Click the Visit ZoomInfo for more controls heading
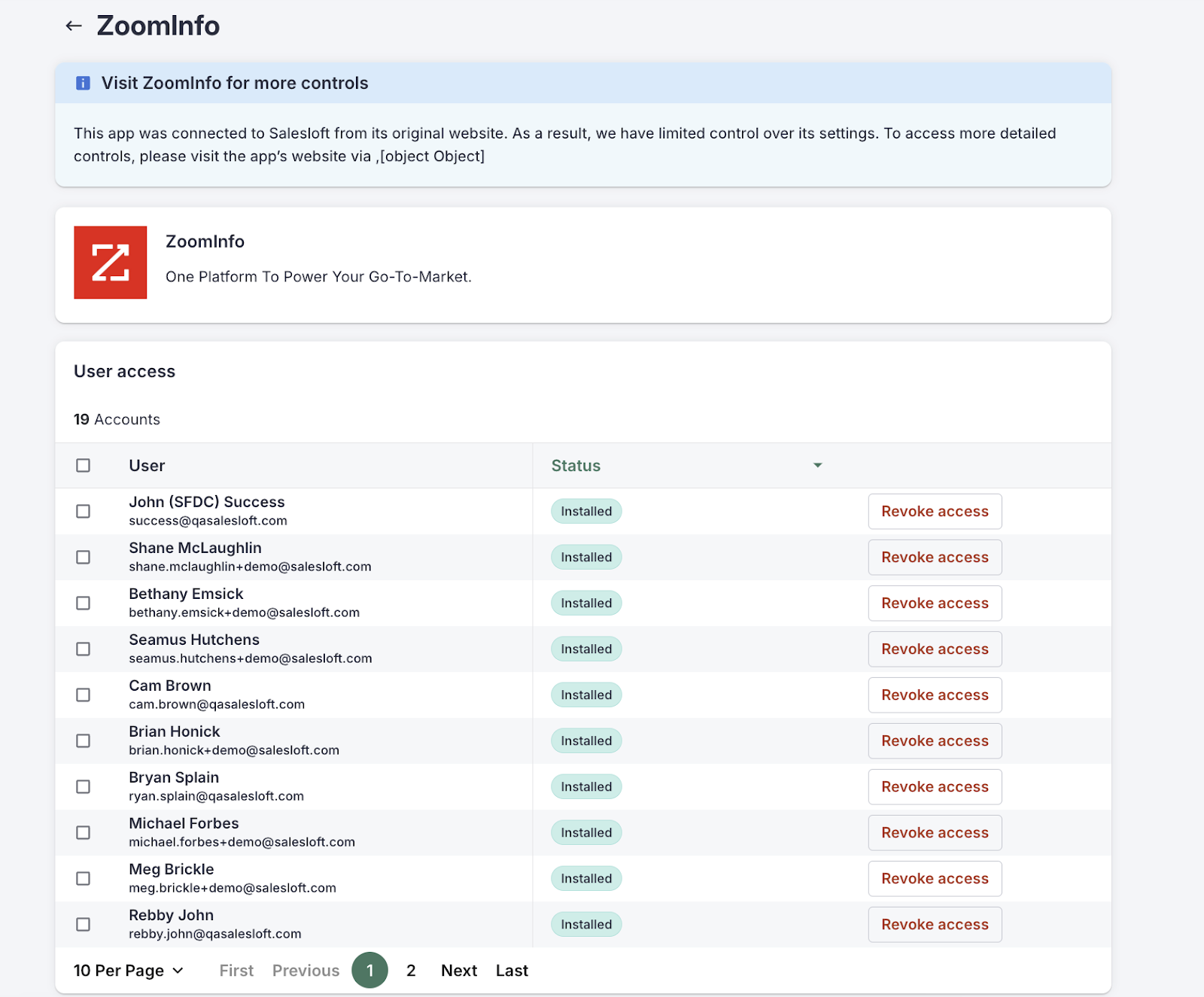The image size is (1204, 997). pyautogui.click(x=235, y=84)
